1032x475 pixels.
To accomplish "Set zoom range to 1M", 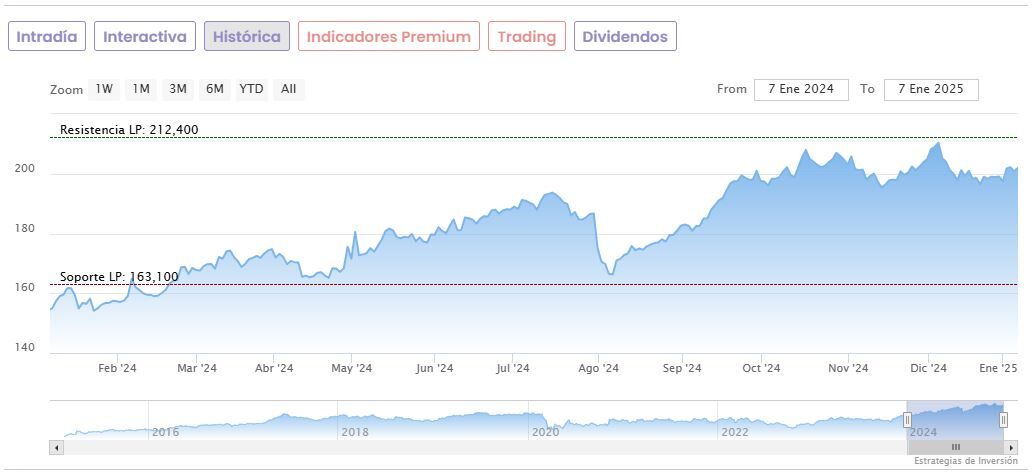I will (x=141, y=89).
